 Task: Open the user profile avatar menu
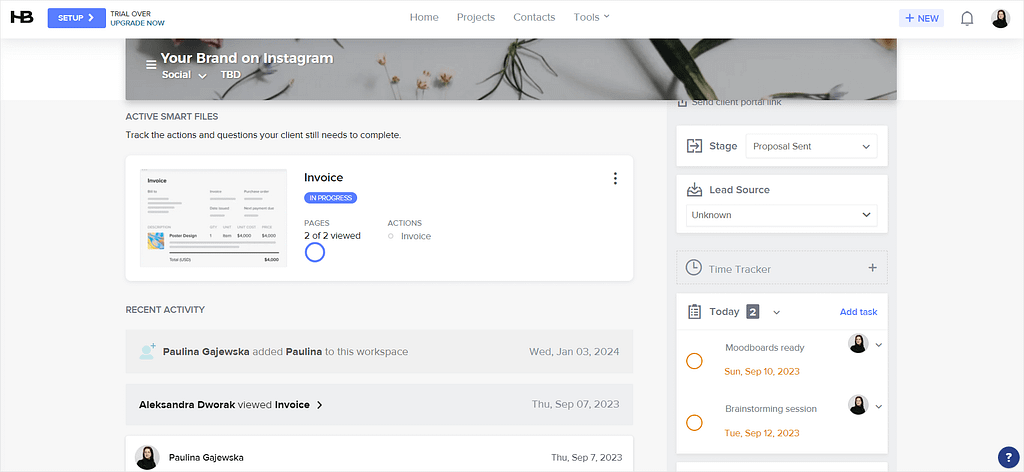point(1000,18)
